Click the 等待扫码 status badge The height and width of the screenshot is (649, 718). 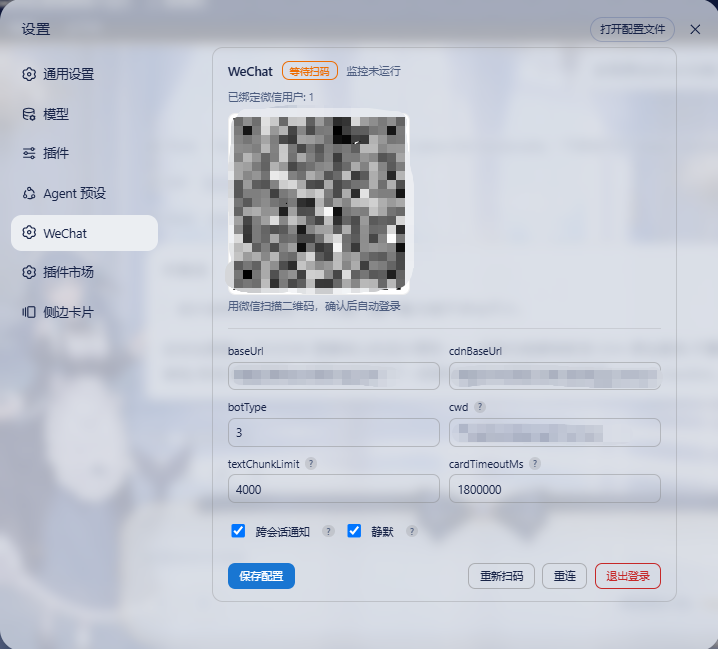[310, 71]
